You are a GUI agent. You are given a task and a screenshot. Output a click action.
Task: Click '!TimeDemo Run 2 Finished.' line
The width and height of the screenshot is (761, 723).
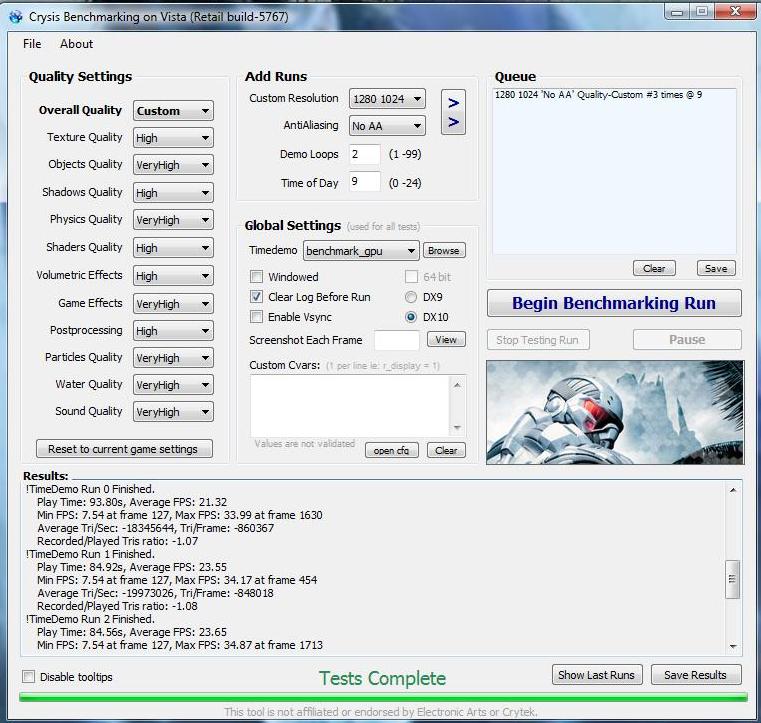[90, 619]
